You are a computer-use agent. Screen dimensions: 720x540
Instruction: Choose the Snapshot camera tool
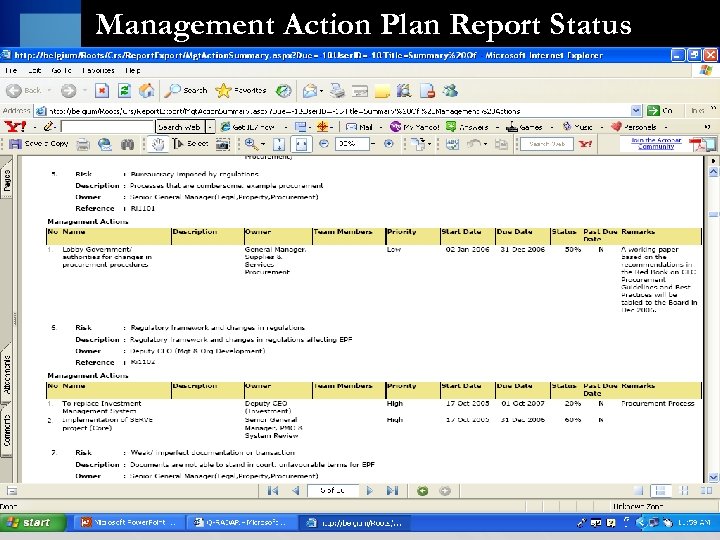coord(223,145)
